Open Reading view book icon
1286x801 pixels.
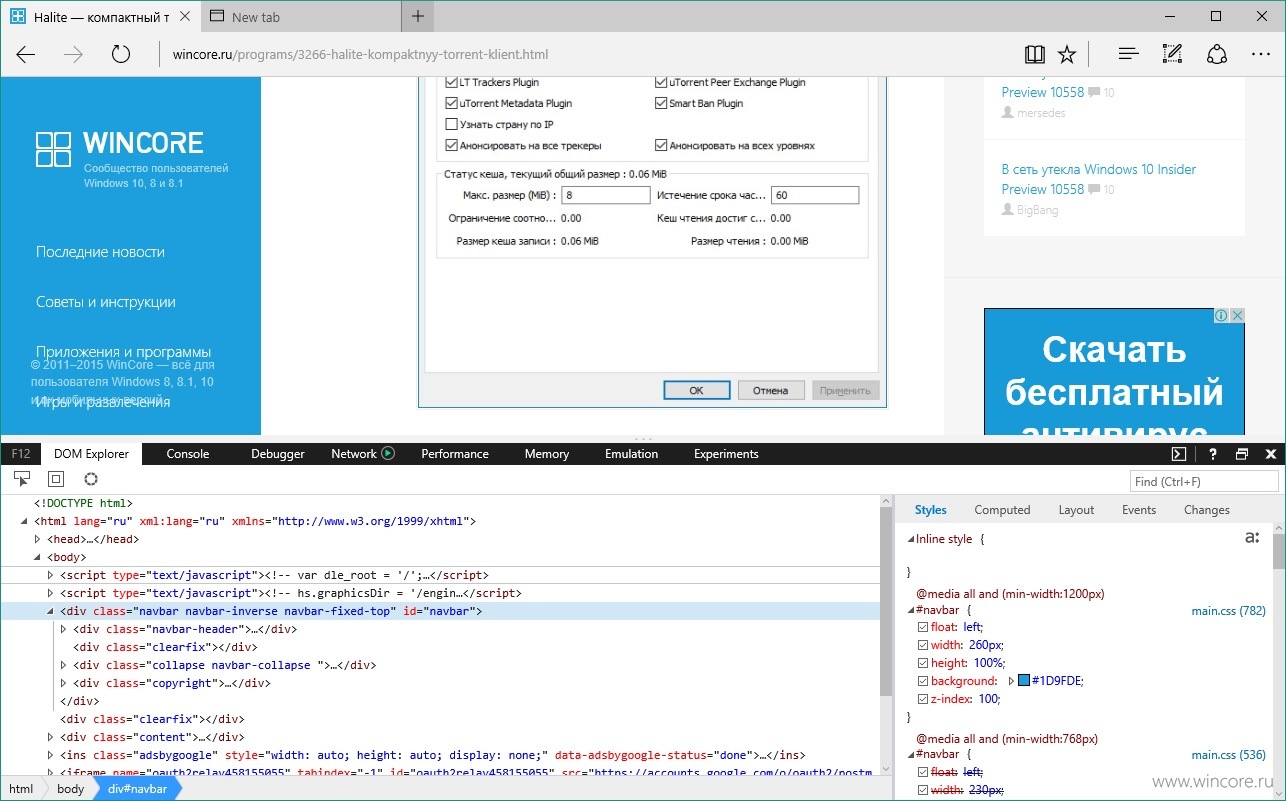tap(1034, 54)
